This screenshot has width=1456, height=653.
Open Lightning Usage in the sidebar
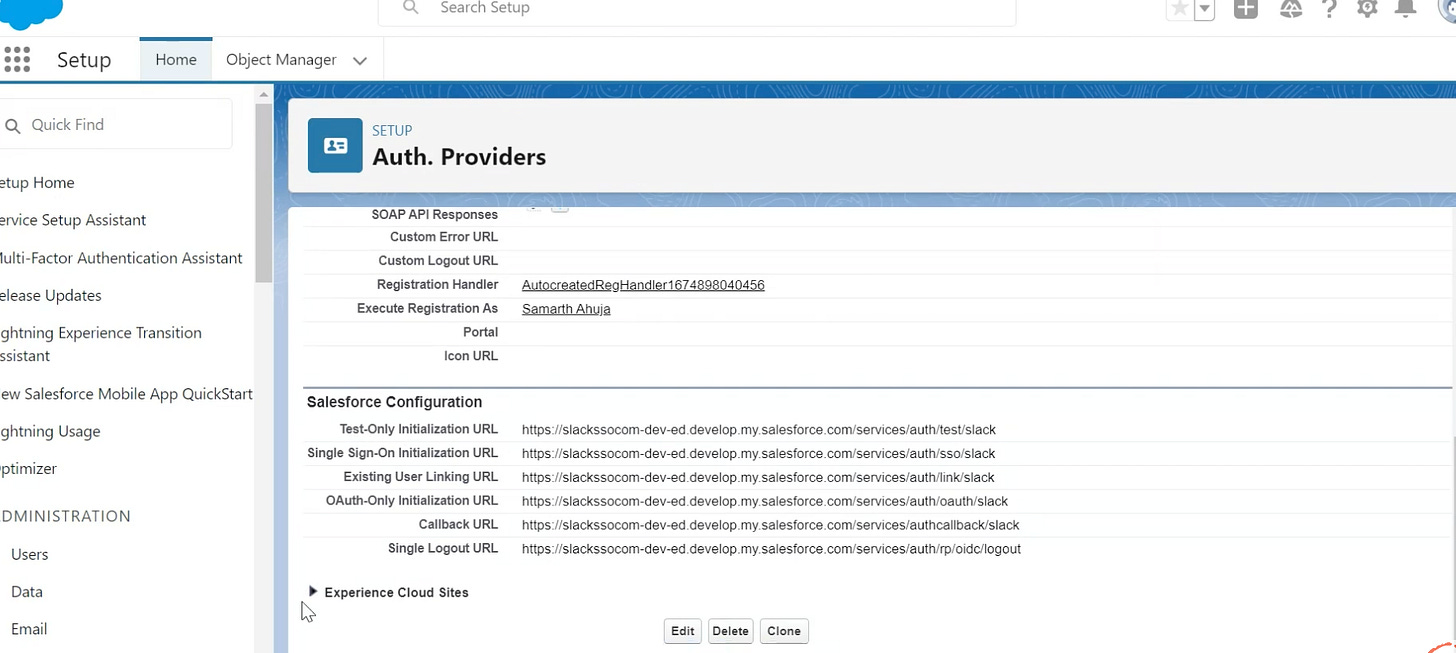pos(50,432)
